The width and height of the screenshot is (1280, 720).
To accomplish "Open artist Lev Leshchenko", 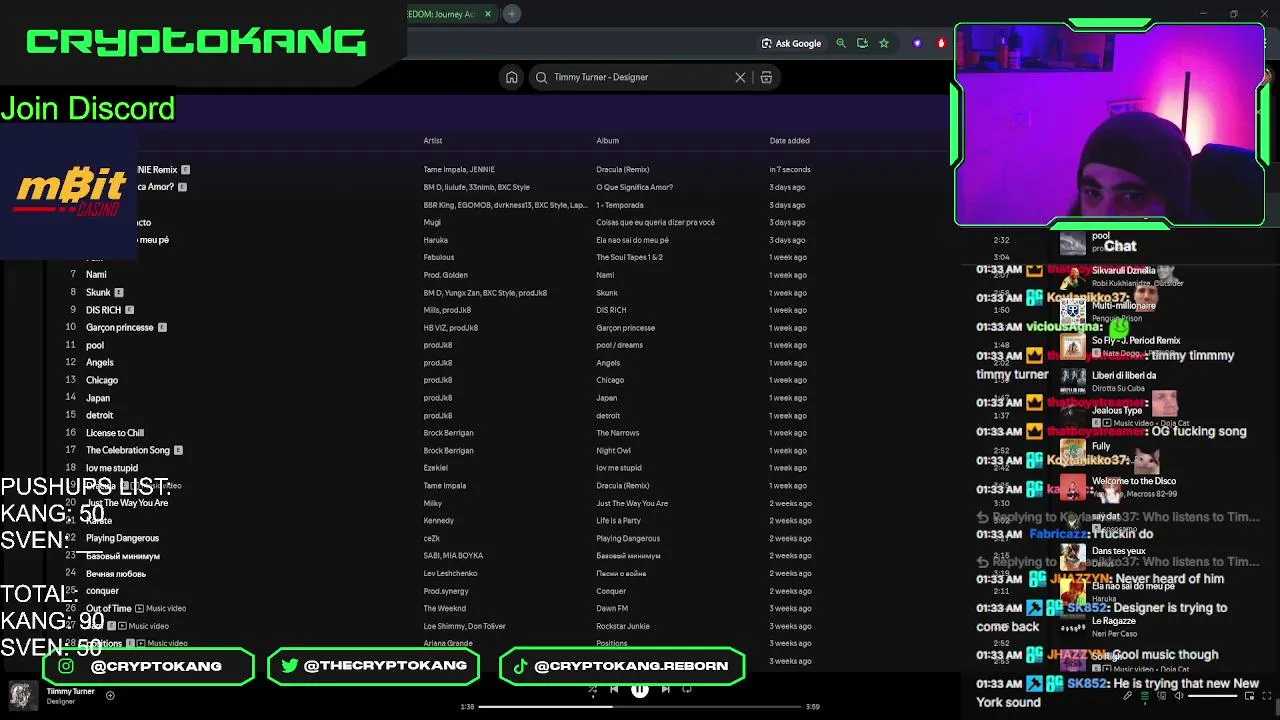I will pos(450,574).
